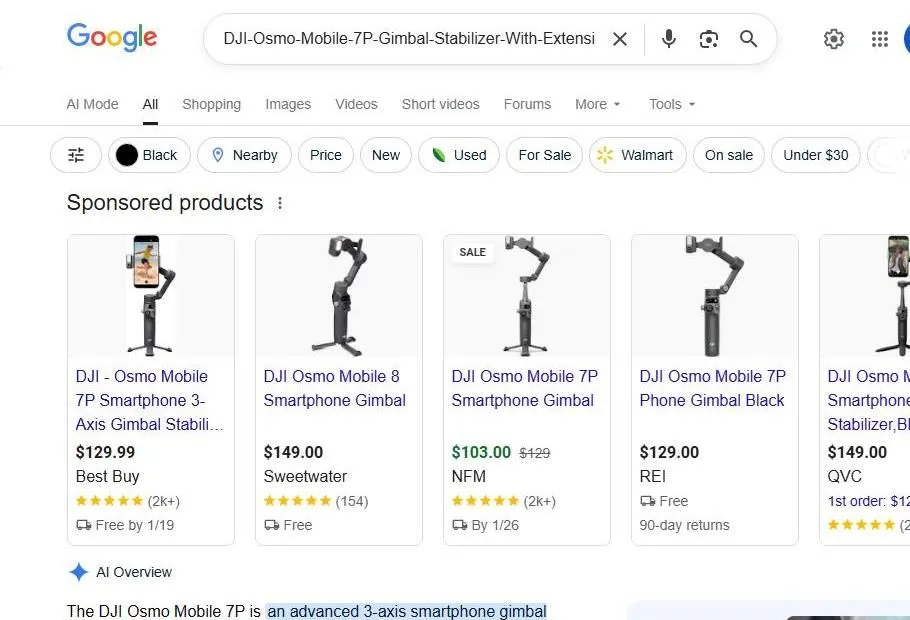Click the search magnifier icon

748,39
